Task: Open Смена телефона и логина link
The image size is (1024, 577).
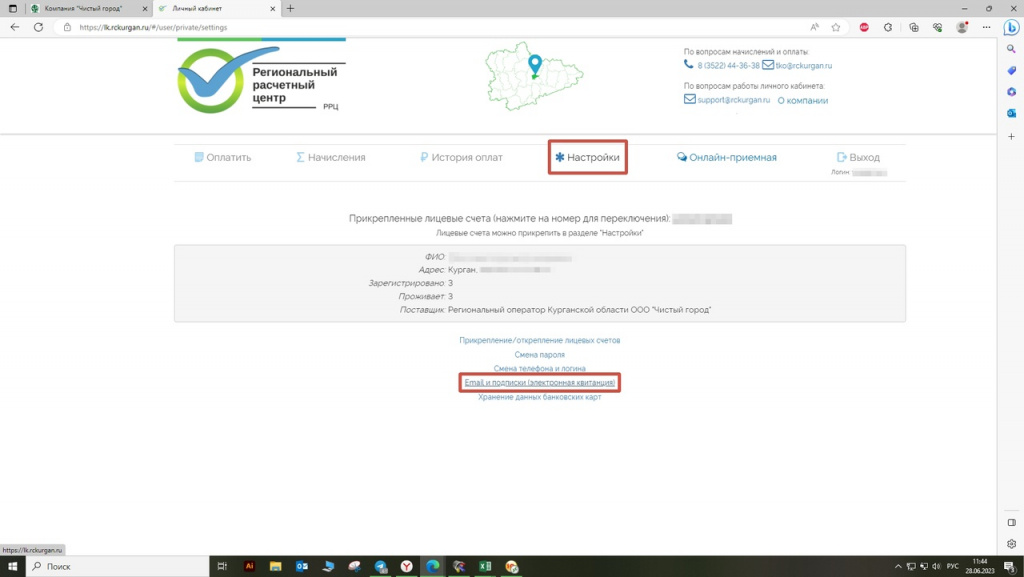Action: coord(539,368)
